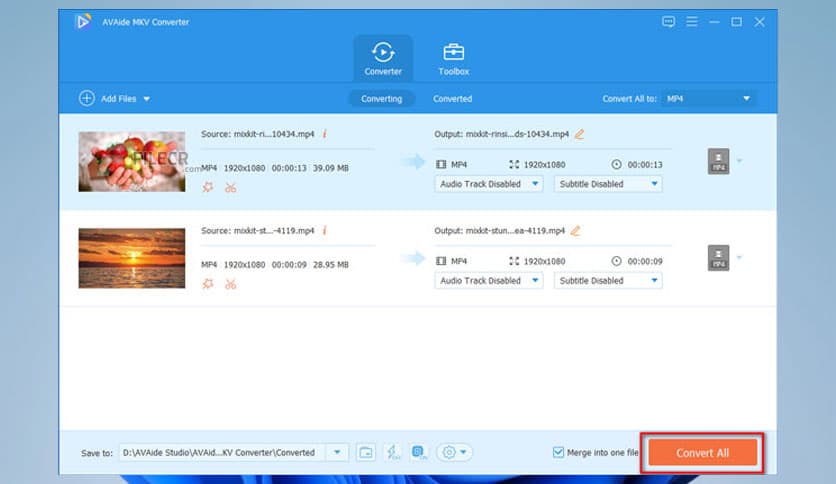Image resolution: width=836 pixels, height=484 pixels.
Task: Click Source: mixkit-st...-4119.mp4 label
Action: pos(258,230)
